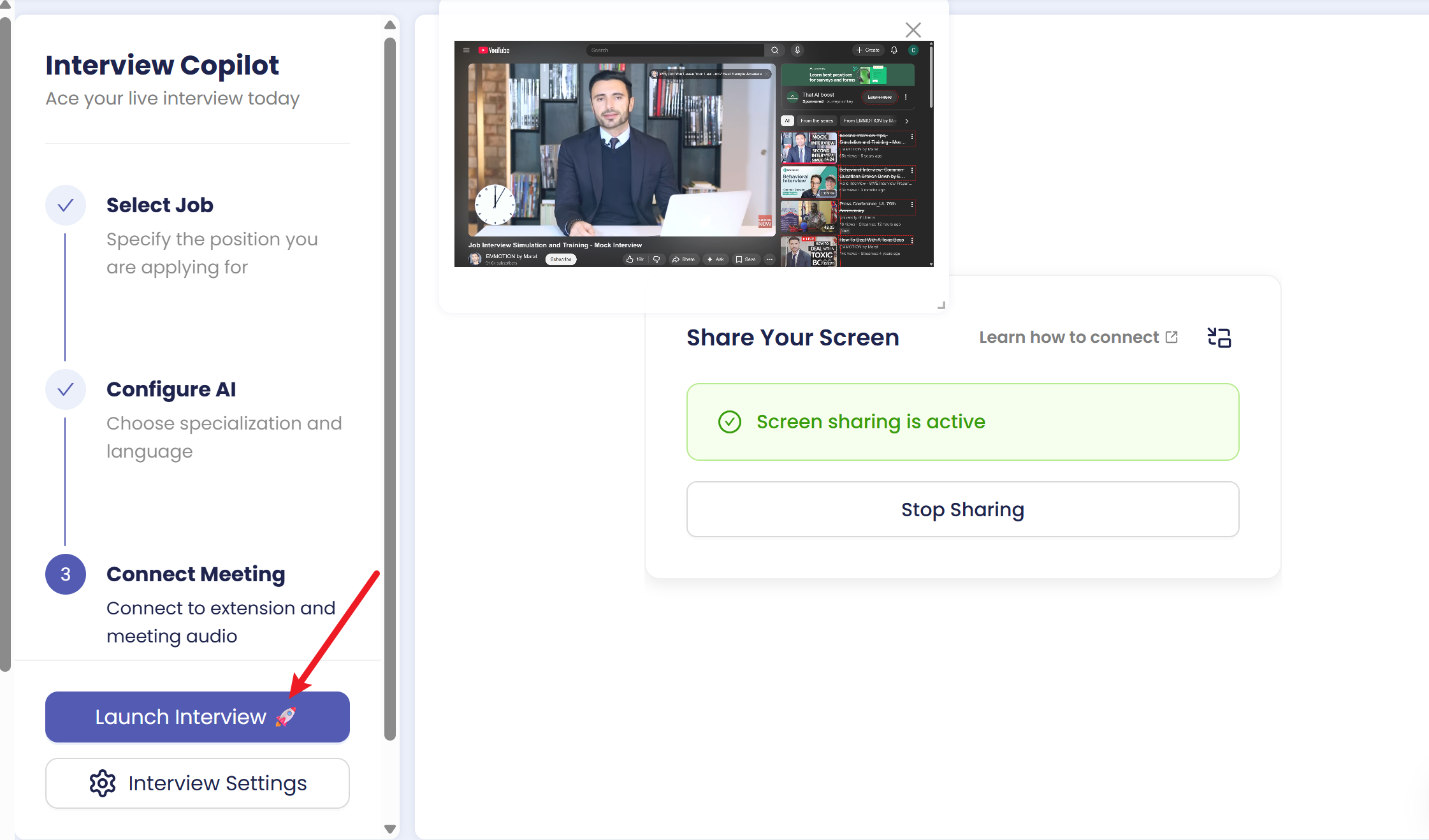Go to the Configure AI step

coord(171,389)
